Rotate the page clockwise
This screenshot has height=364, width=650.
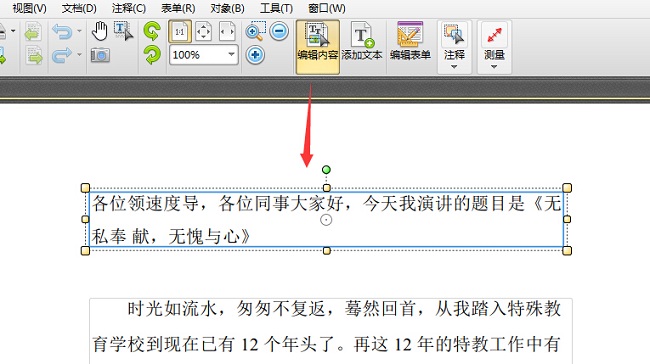coord(152,55)
